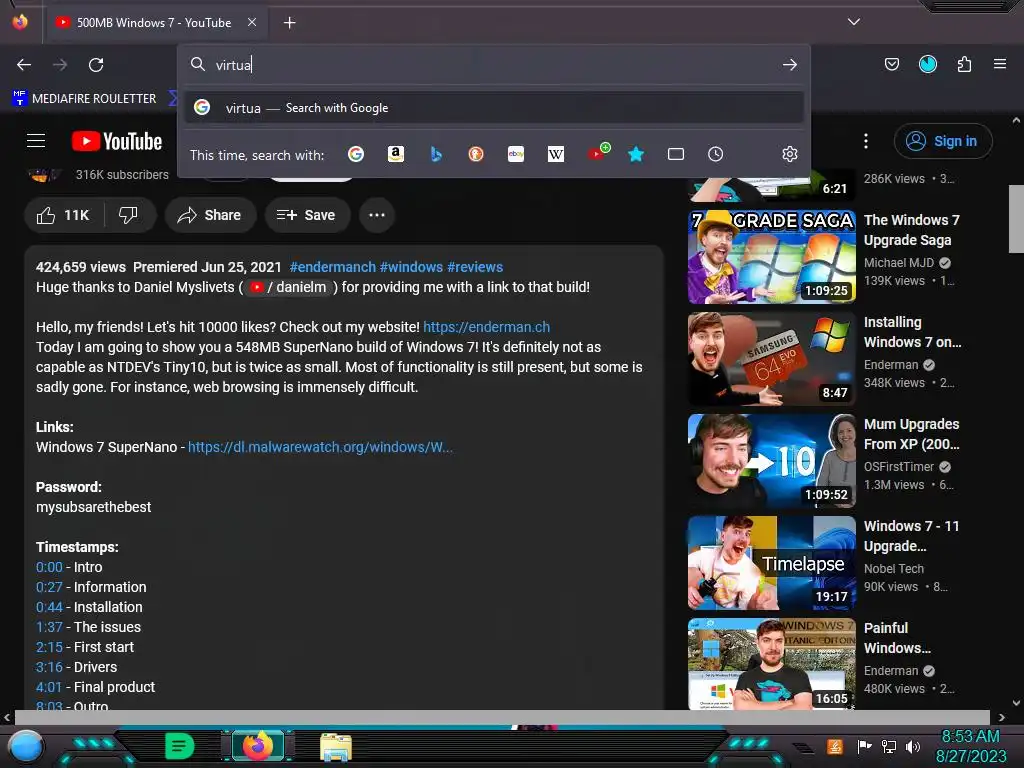Open The Windows 7 Upgrade Saga thumbnail
Viewport: 1024px width, 768px height.
[x=771, y=257]
